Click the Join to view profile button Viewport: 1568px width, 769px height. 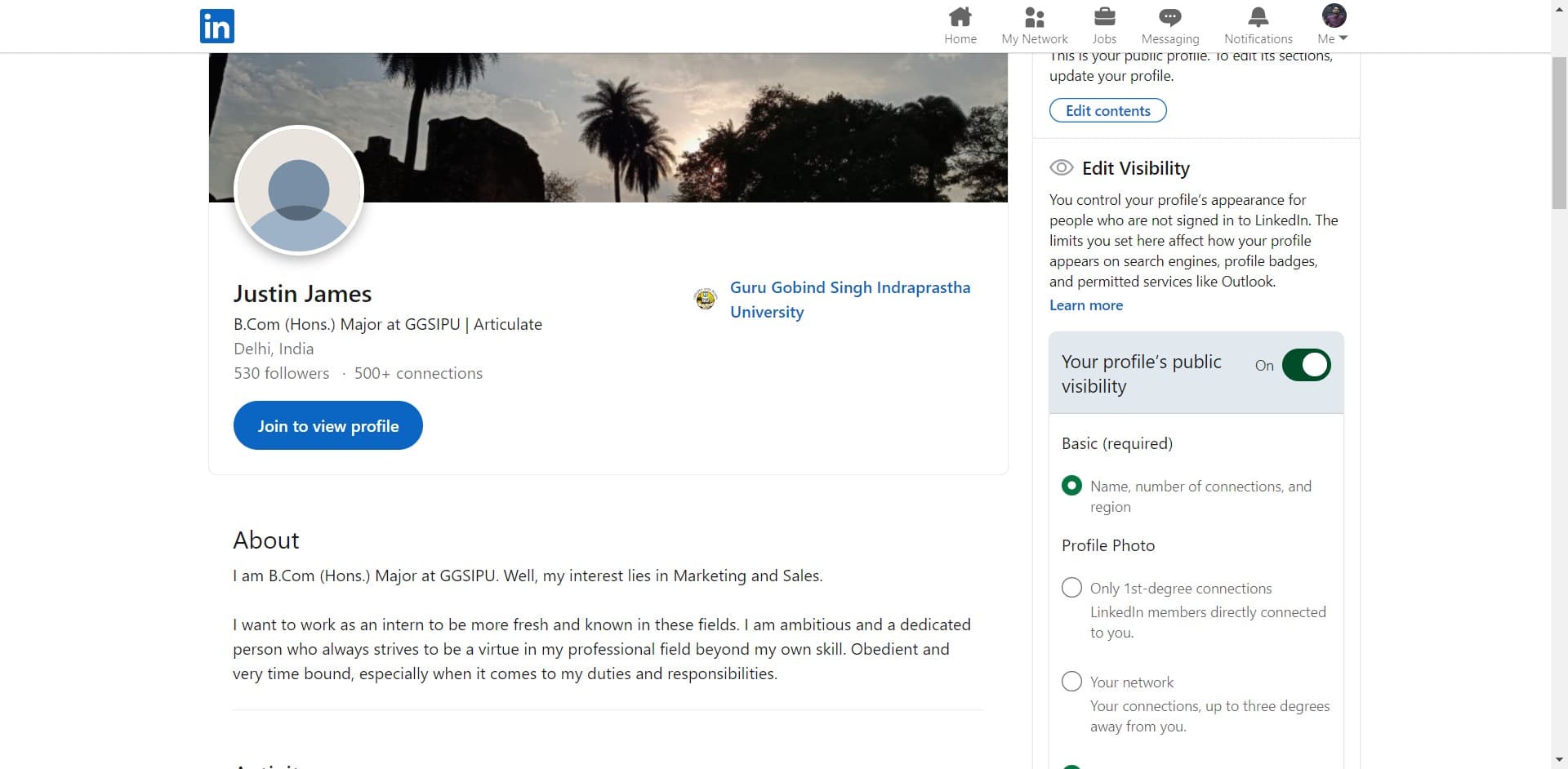(327, 425)
